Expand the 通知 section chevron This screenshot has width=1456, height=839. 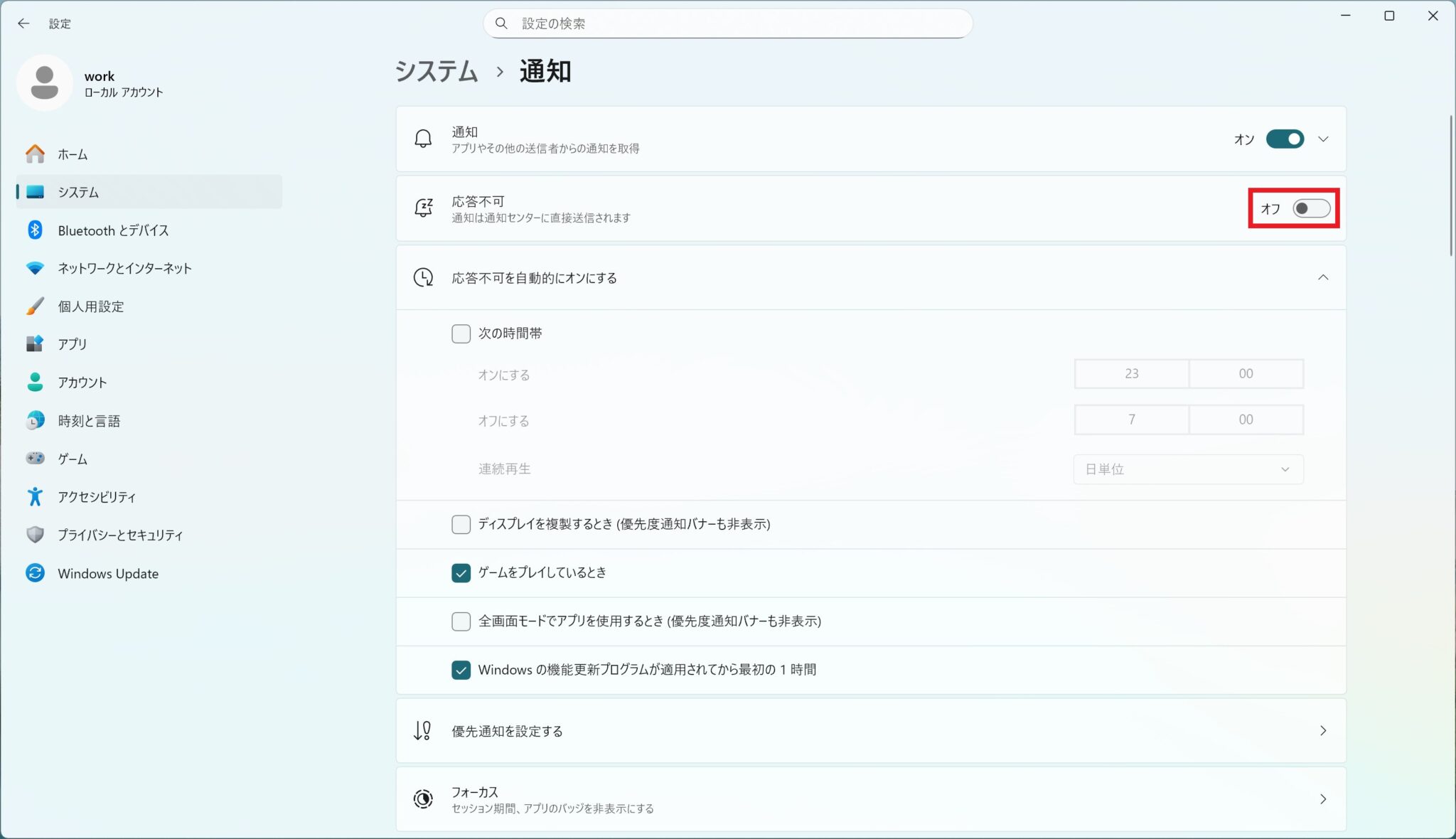pos(1323,139)
